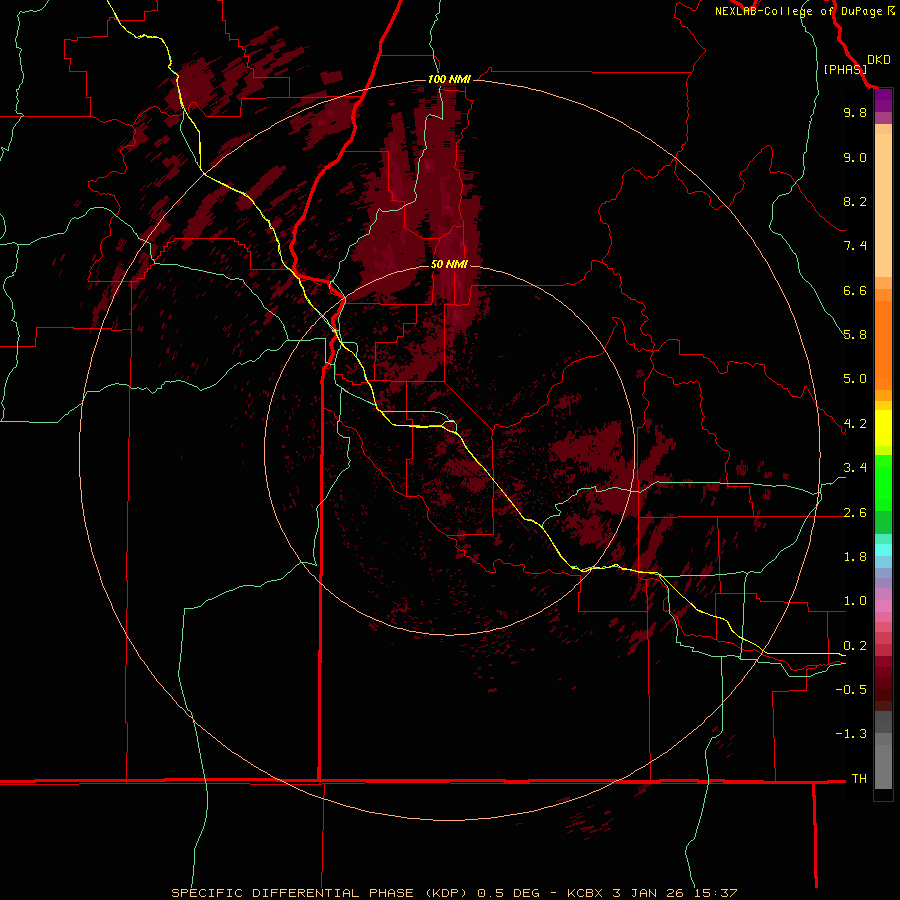Select the 50 NMI range ring label
Image resolution: width=900 pixels, height=900 pixels.
click(x=449, y=264)
